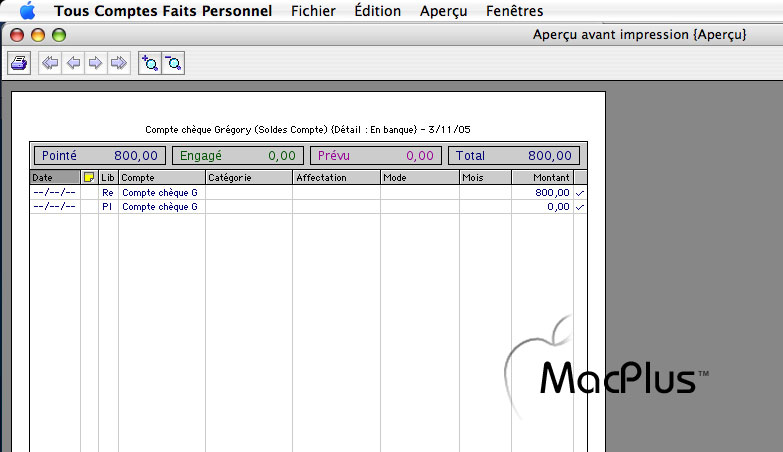Click the checkmark in the 800,00 row

580,193
